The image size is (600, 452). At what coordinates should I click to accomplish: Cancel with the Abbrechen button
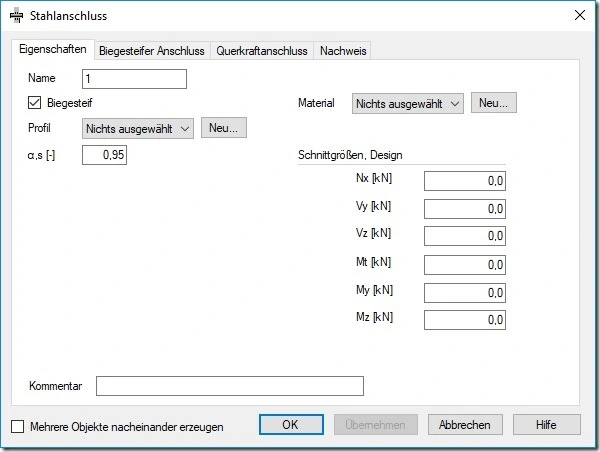click(465, 424)
